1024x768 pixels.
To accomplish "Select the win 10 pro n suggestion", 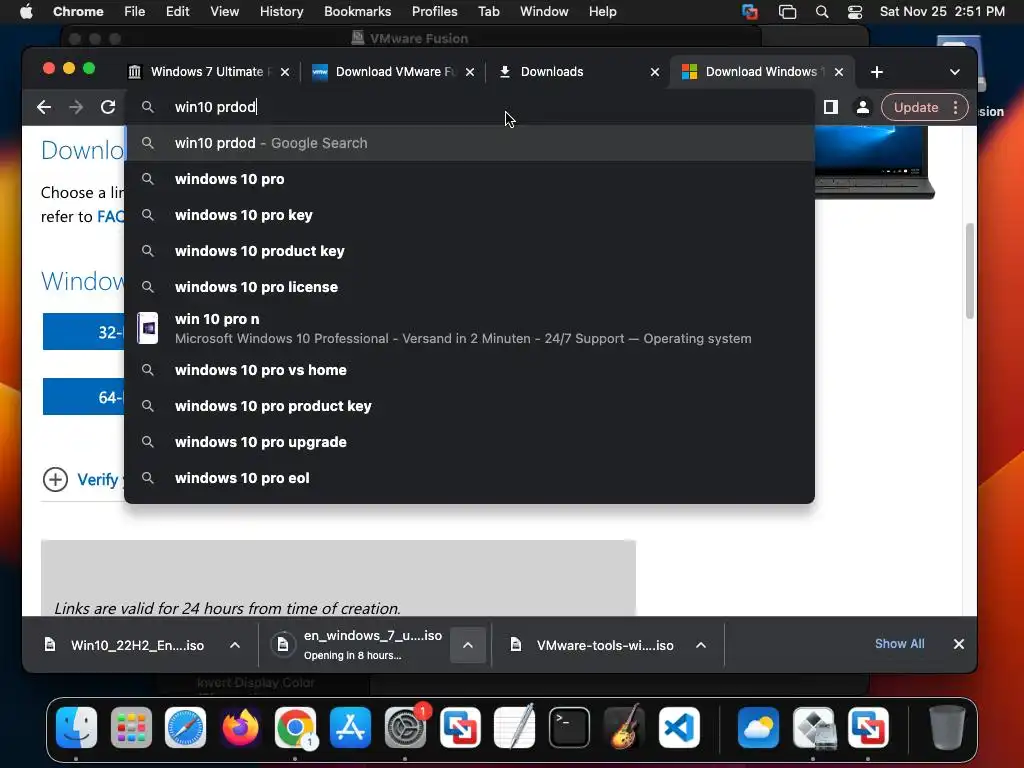I will coord(470,328).
